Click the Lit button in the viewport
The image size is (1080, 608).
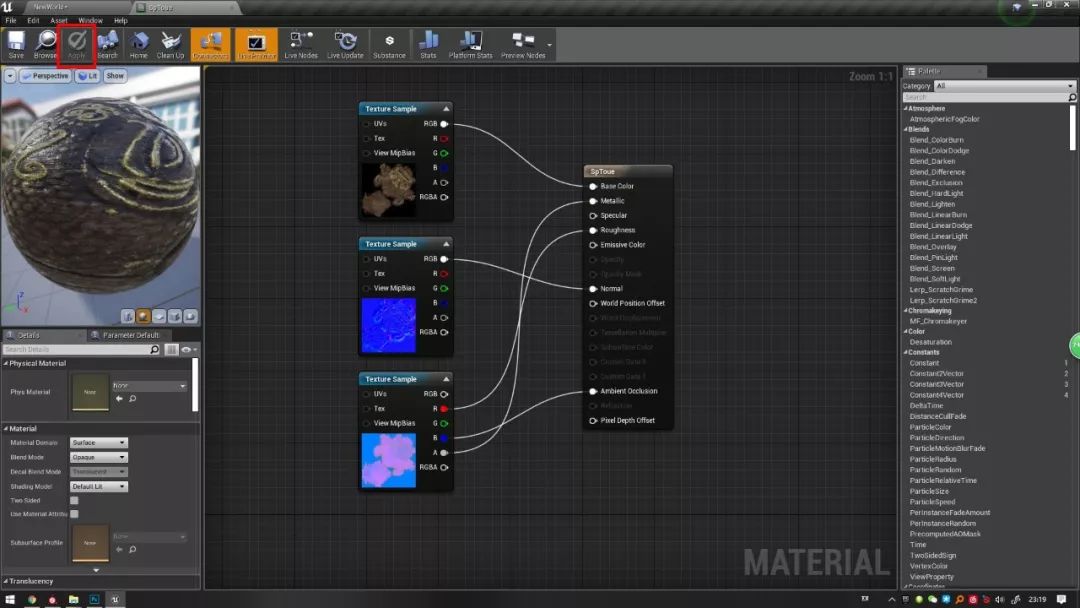click(87, 75)
